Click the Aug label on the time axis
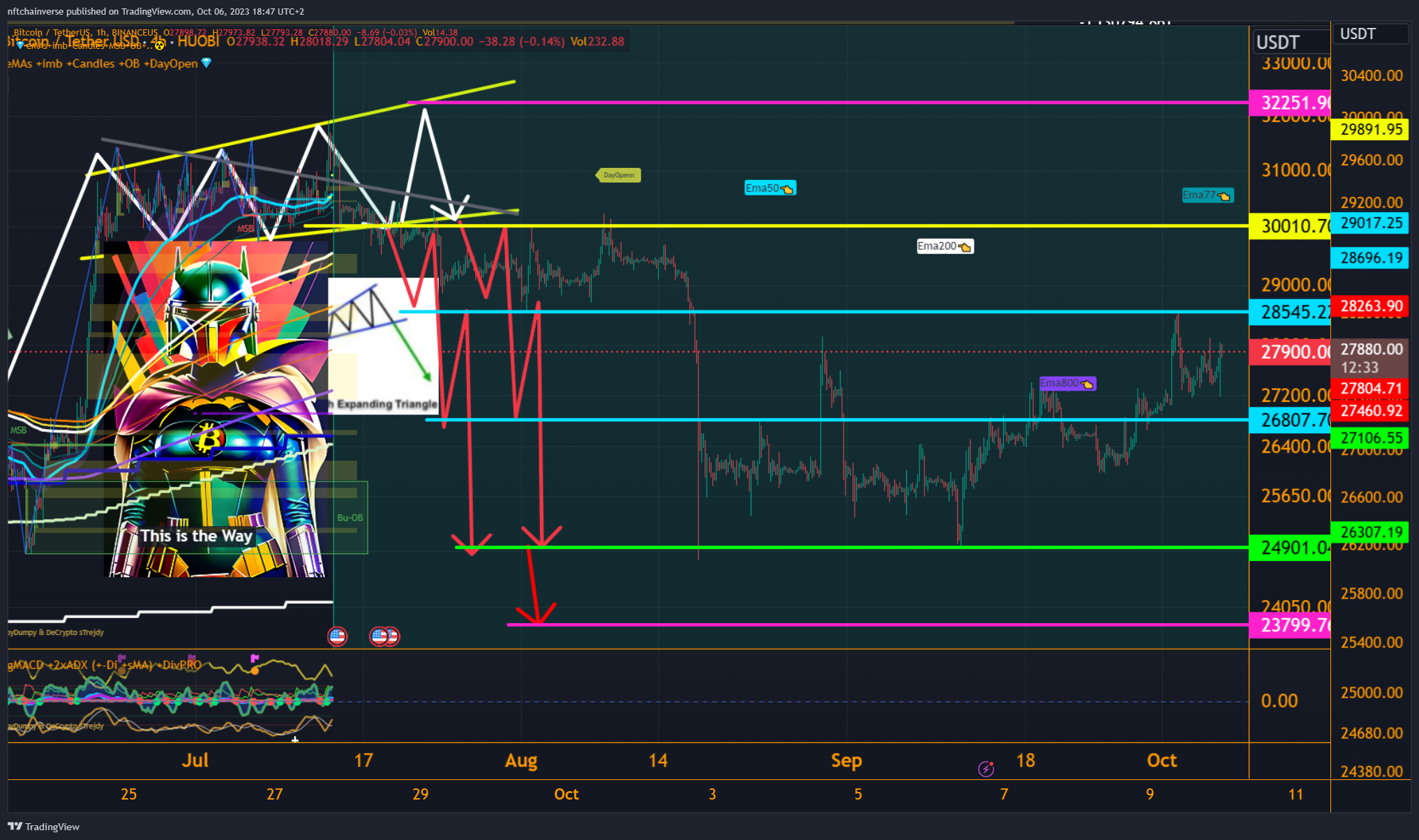This screenshot has width=1419, height=840. [521, 760]
